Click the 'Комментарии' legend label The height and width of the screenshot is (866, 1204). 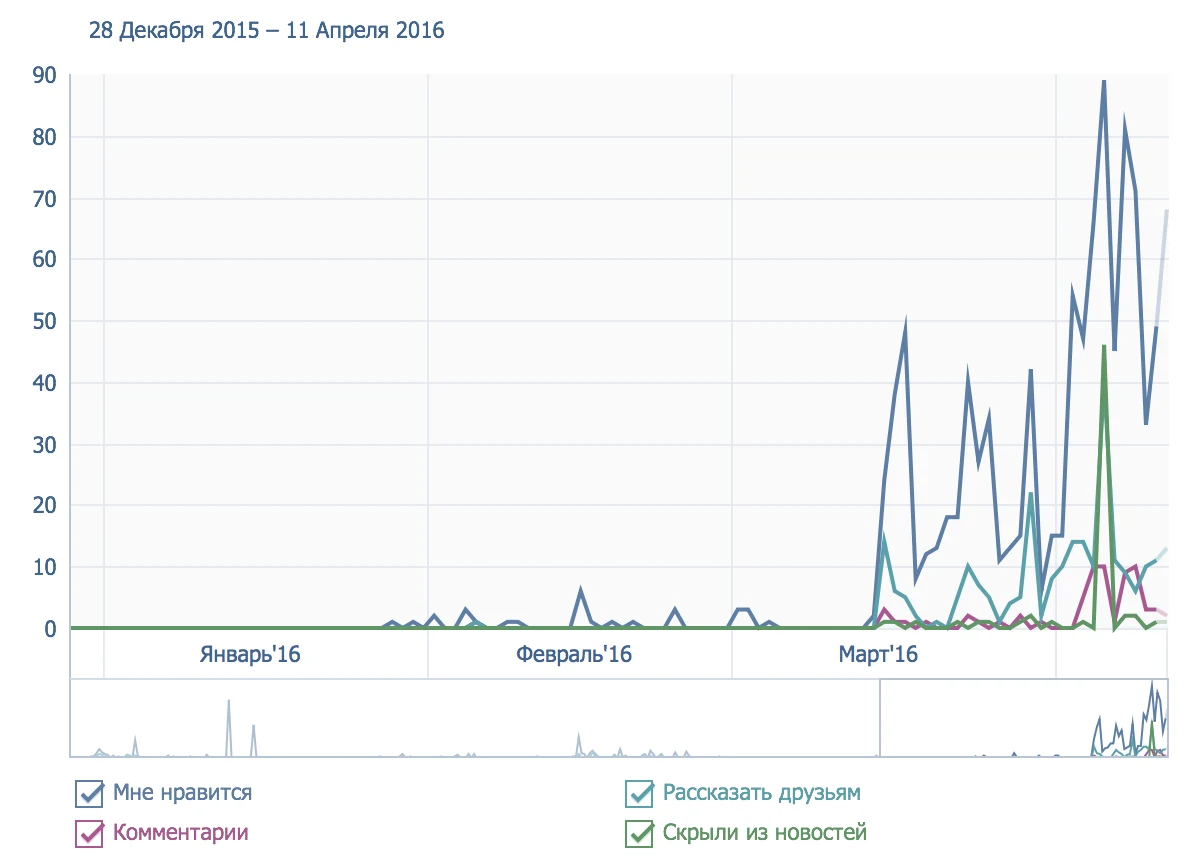click(x=180, y=833)
